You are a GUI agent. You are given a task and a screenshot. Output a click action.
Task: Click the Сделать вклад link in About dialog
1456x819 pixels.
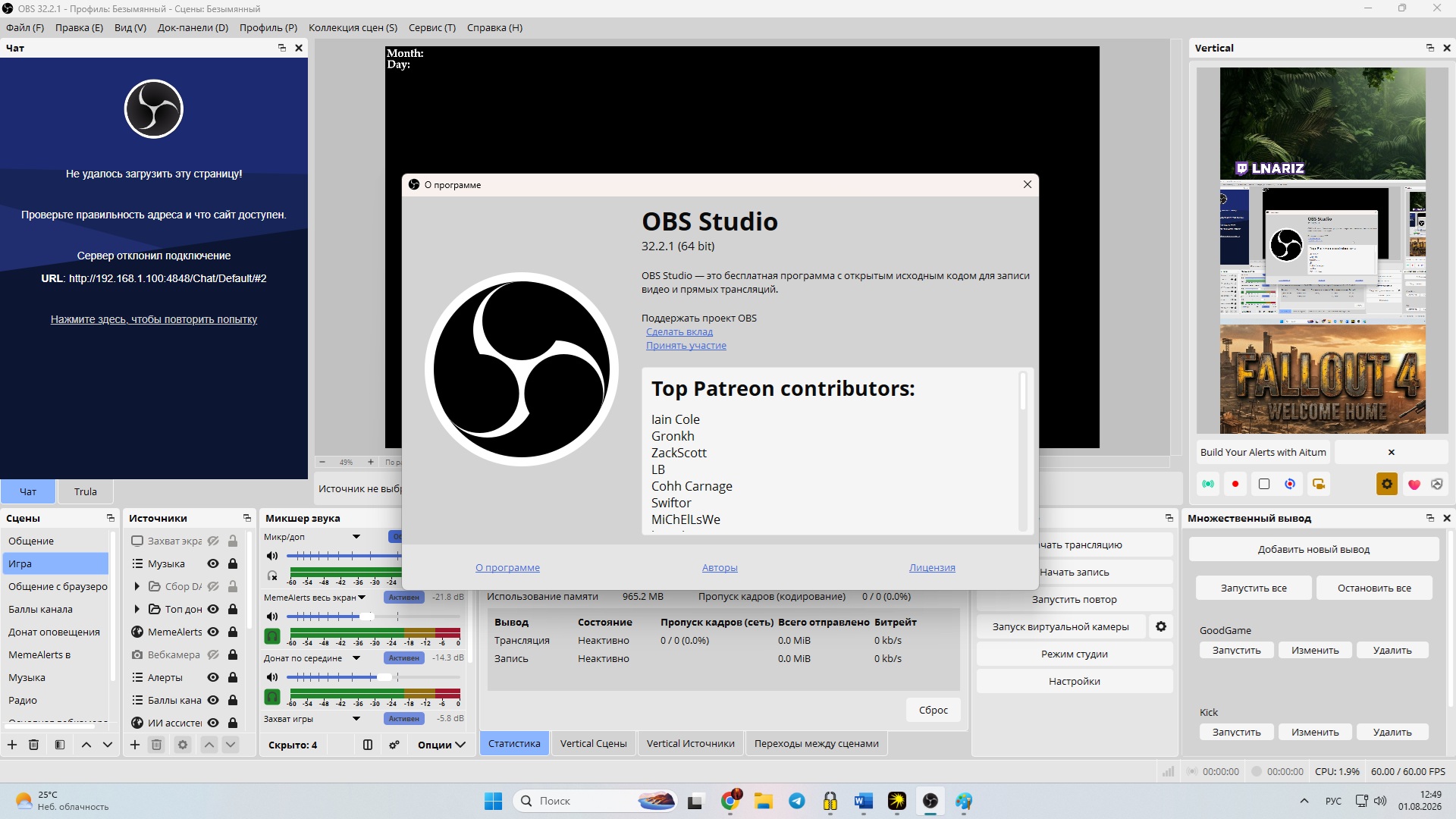point(679,331)
